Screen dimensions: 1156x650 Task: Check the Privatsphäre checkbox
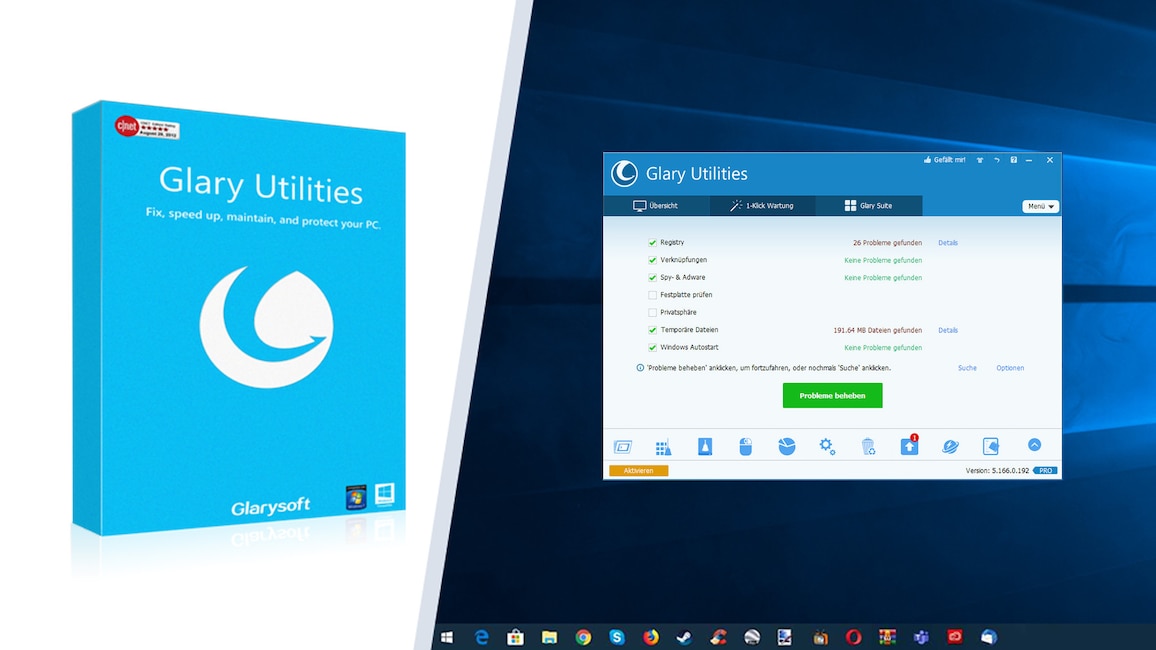[652, 312]
